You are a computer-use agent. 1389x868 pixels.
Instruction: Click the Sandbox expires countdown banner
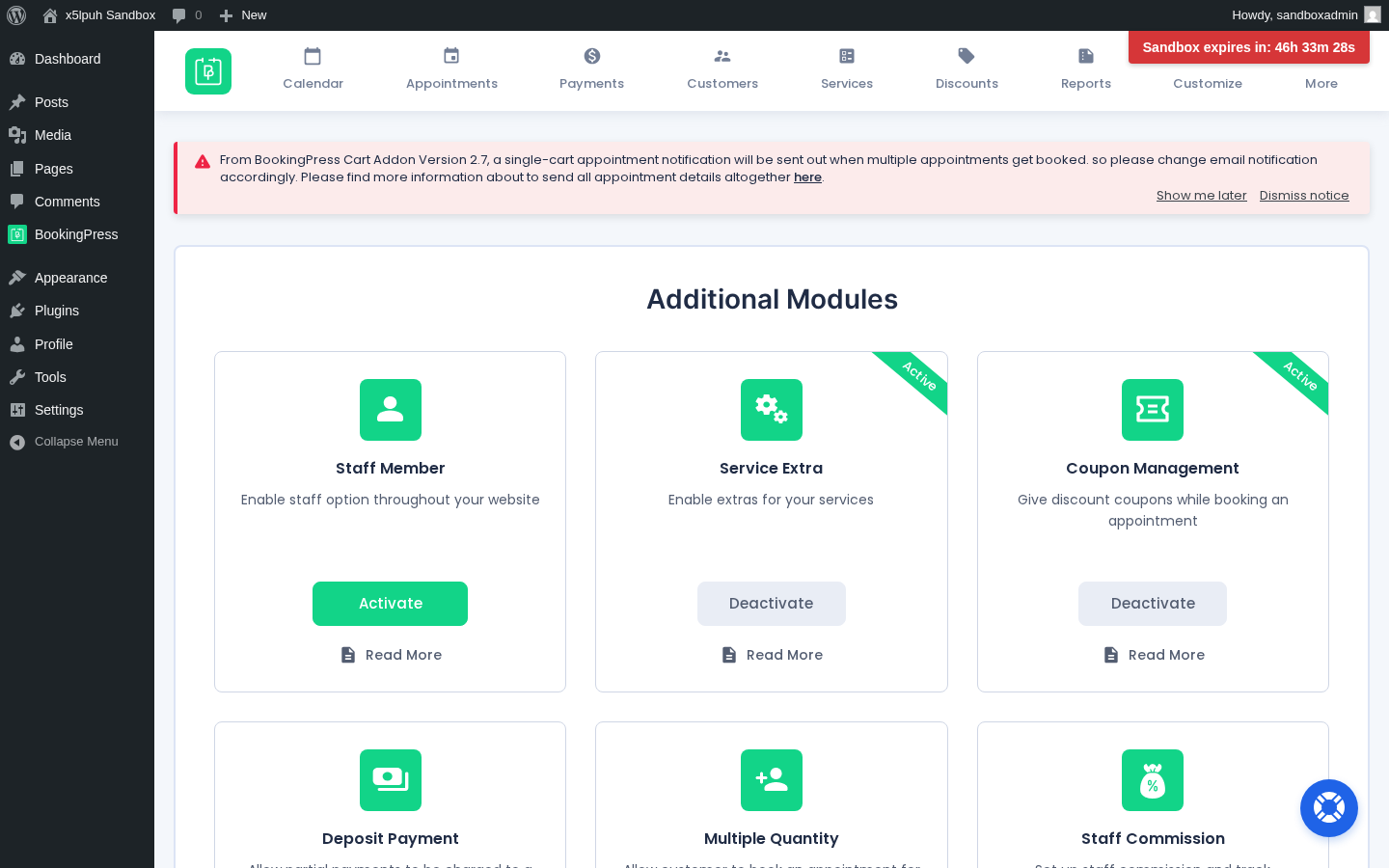[1249, 47]
